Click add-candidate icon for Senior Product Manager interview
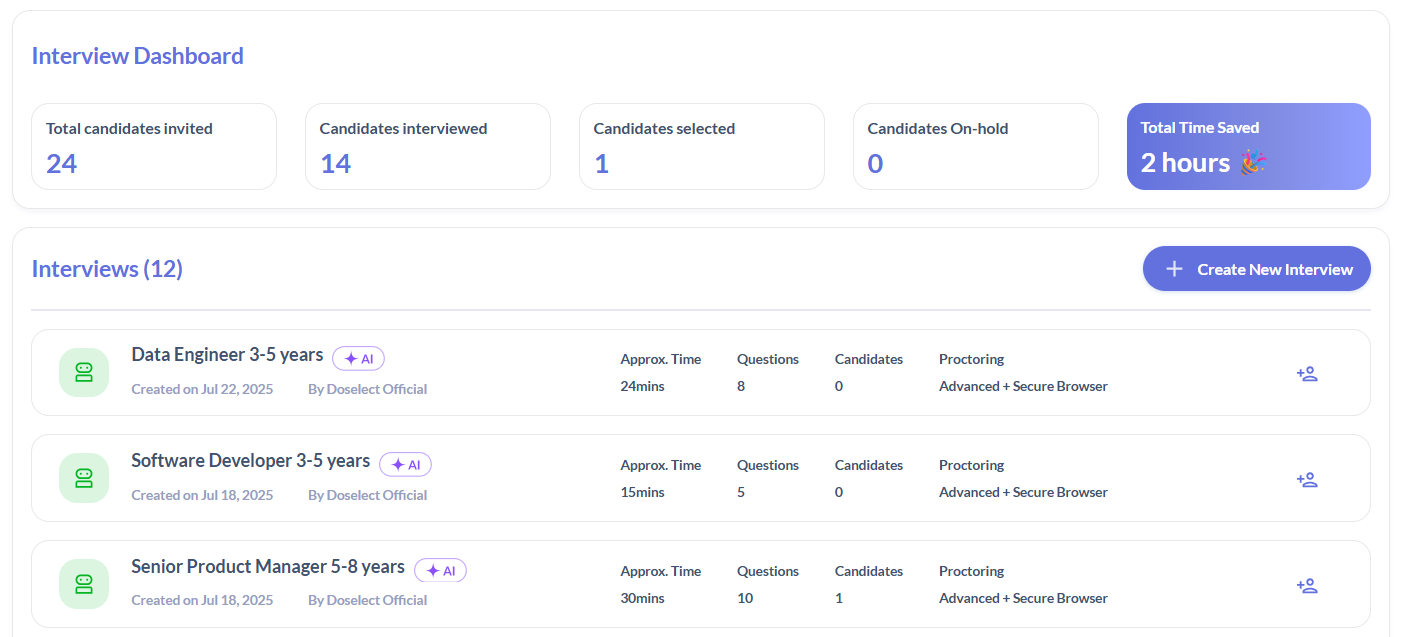 [x=1307, y=585]
